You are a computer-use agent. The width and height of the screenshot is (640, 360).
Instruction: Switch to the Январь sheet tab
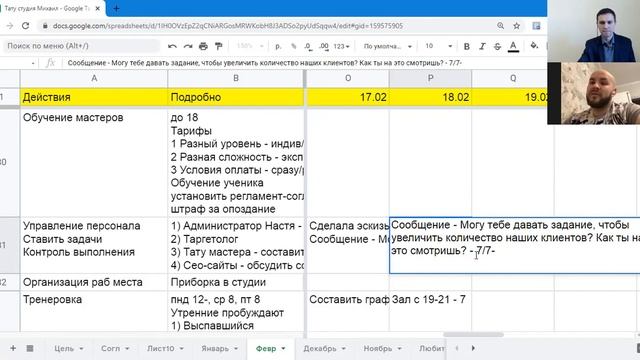tap(215, 349)
